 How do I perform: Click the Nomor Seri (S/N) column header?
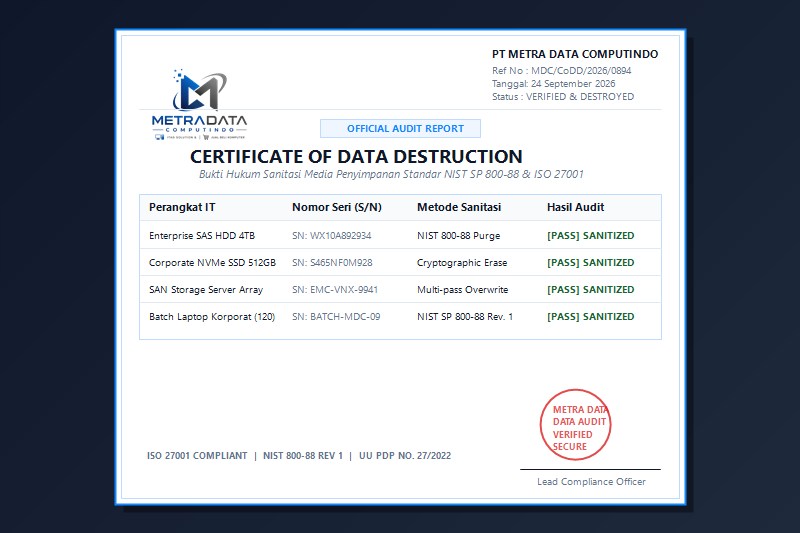(337, 207)
